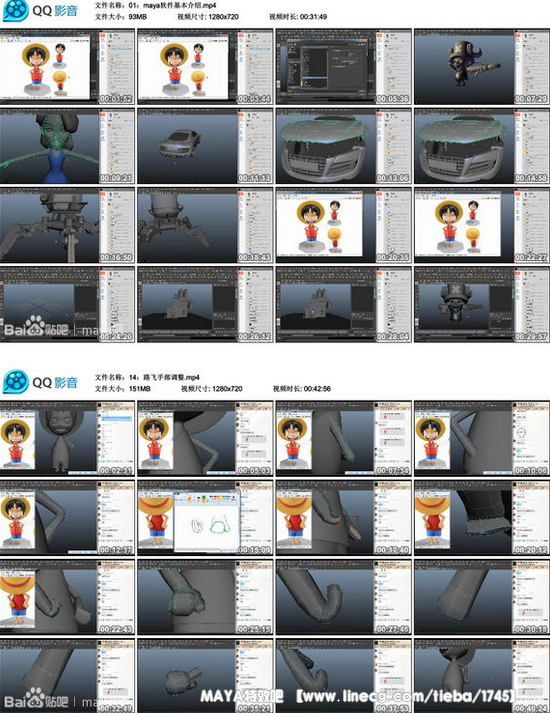Select the hand mesh thumbnail at 00:35:21
This screenshot has height=713, width=550.
(x=205, y=675)
